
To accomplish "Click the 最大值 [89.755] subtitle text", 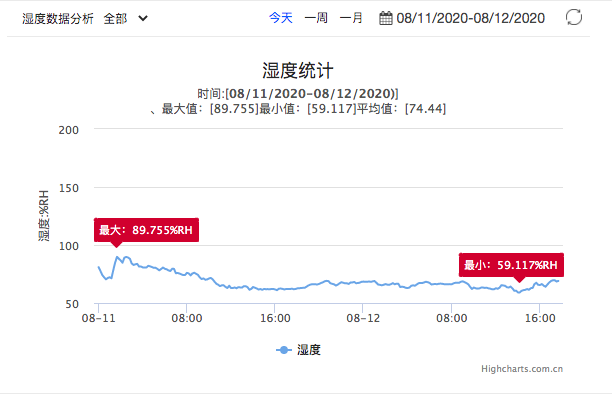I will tap(210, 109).
